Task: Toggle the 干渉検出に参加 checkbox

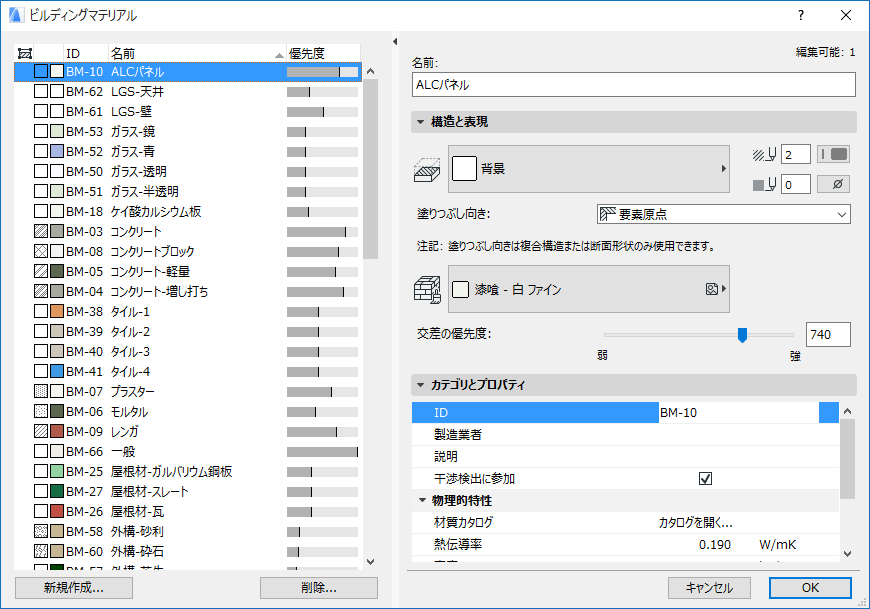Action: click(705, 478)
